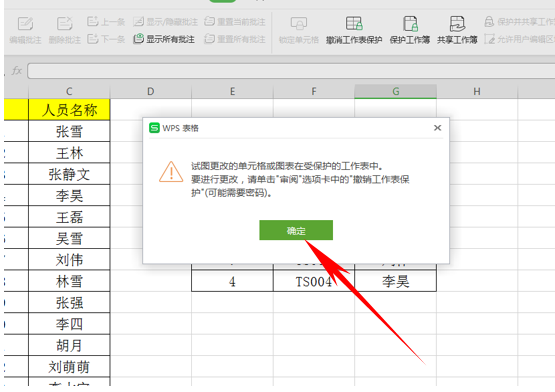
Task: Select cell containing 李四
Action: coord(69,324)
